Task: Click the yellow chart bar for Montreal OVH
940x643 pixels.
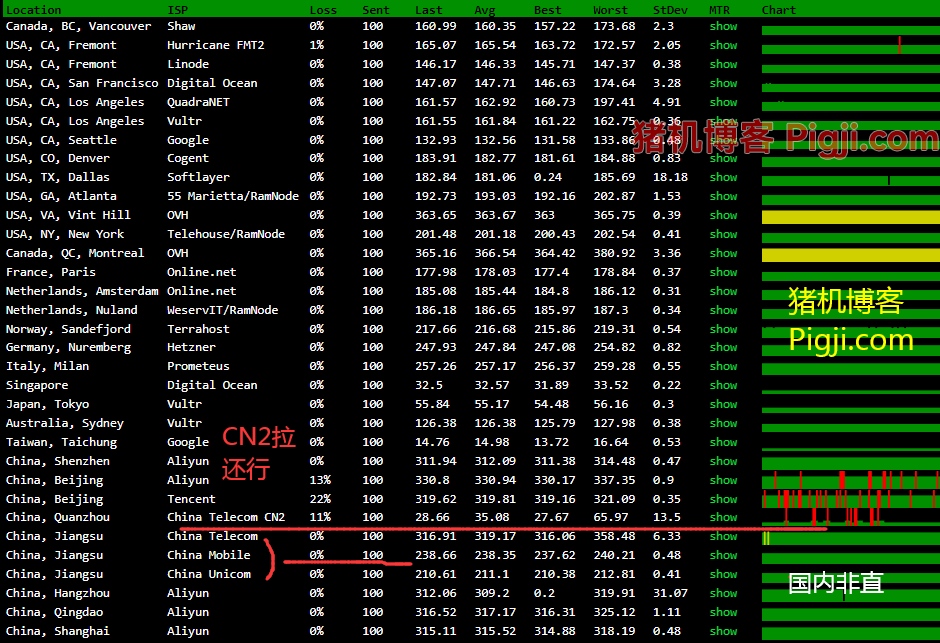Action: tap(851, 255)
